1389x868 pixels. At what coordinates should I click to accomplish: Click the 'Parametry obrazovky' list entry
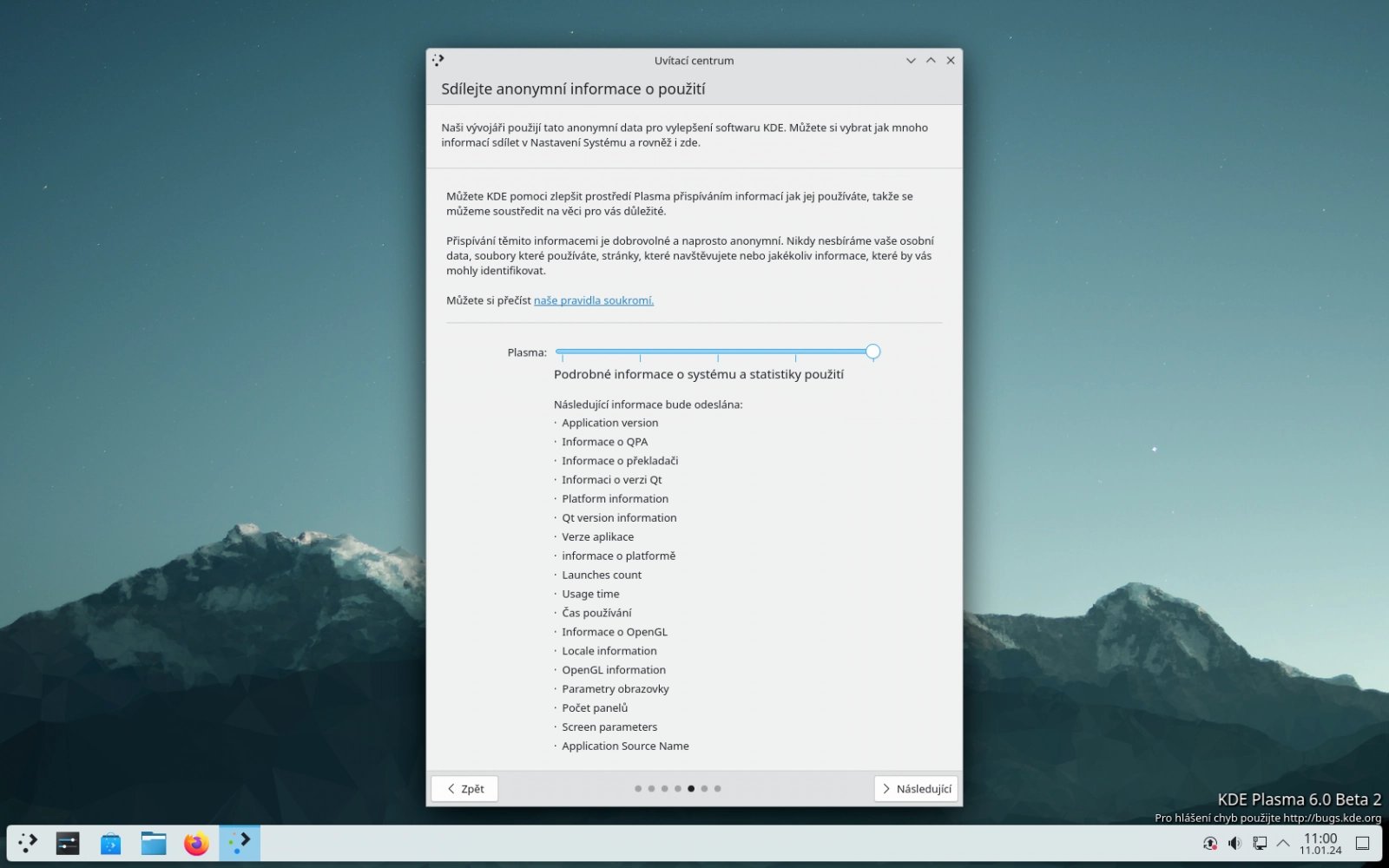click(x=616, y=689)
